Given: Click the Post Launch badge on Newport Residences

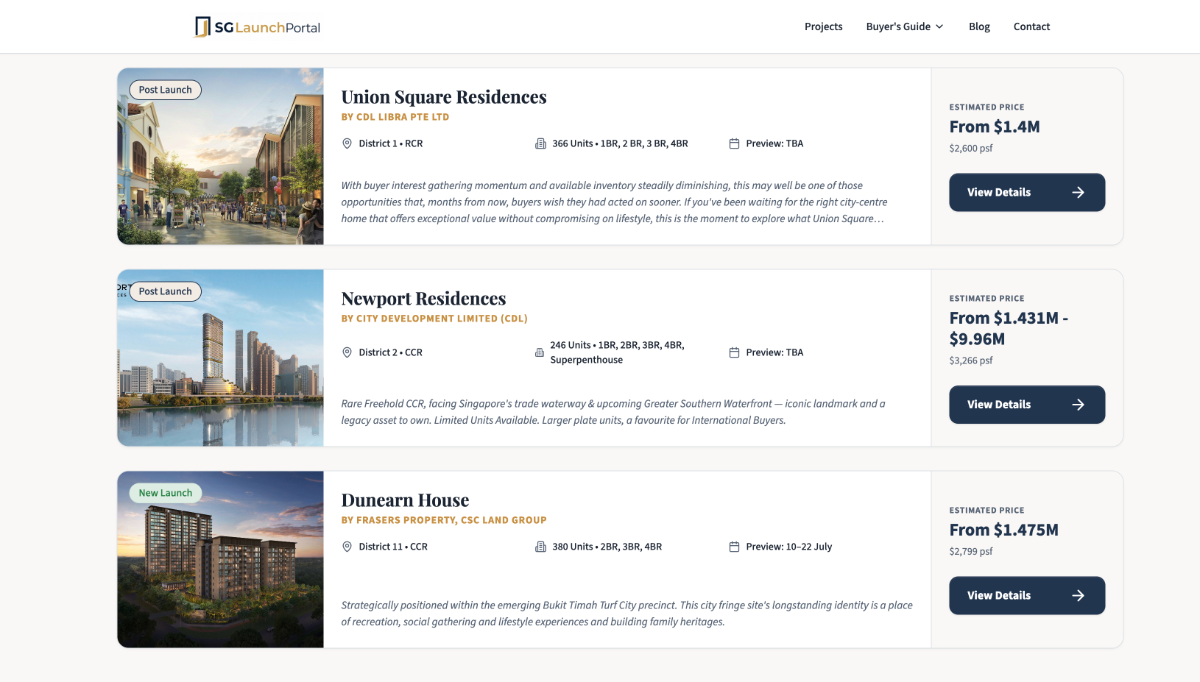Looking at the screenshot, I should coord(165,291).
